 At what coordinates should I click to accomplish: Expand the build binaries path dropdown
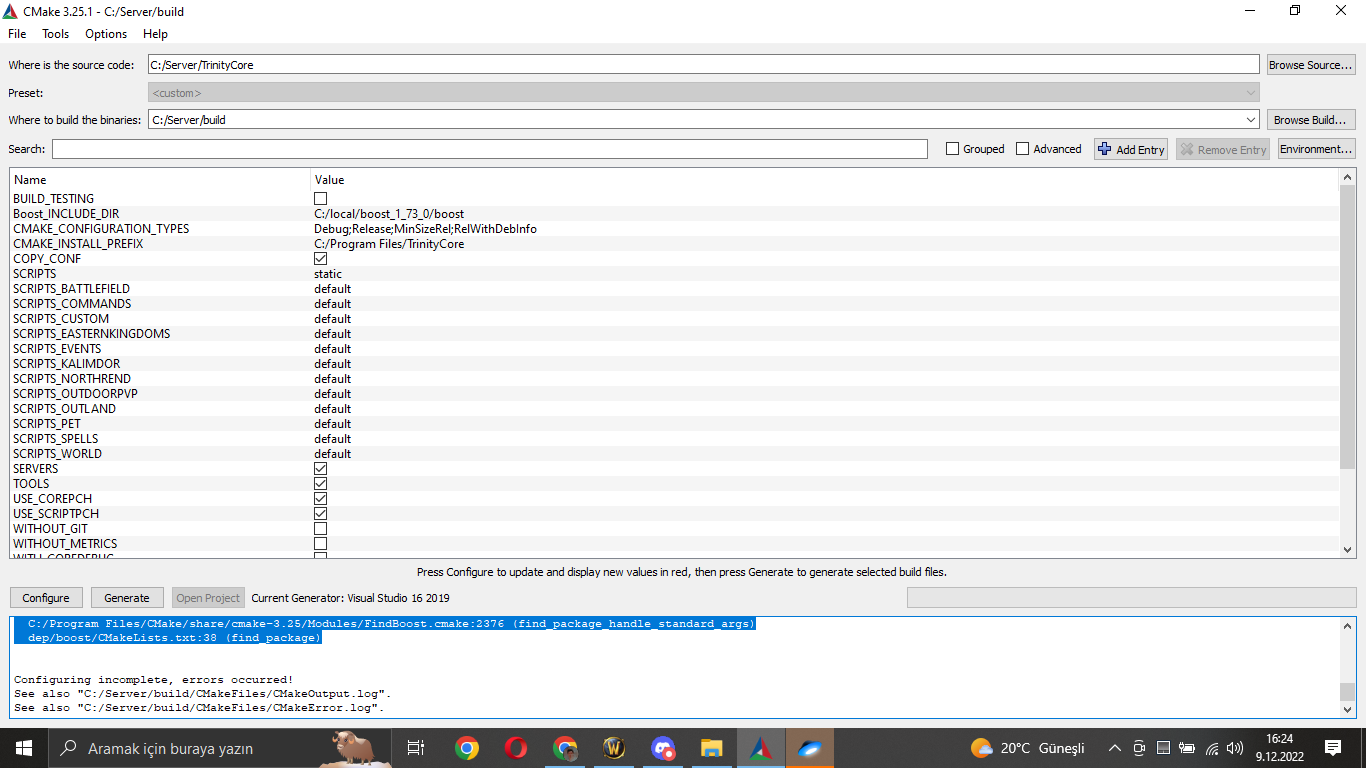(x=1251, y=120)
